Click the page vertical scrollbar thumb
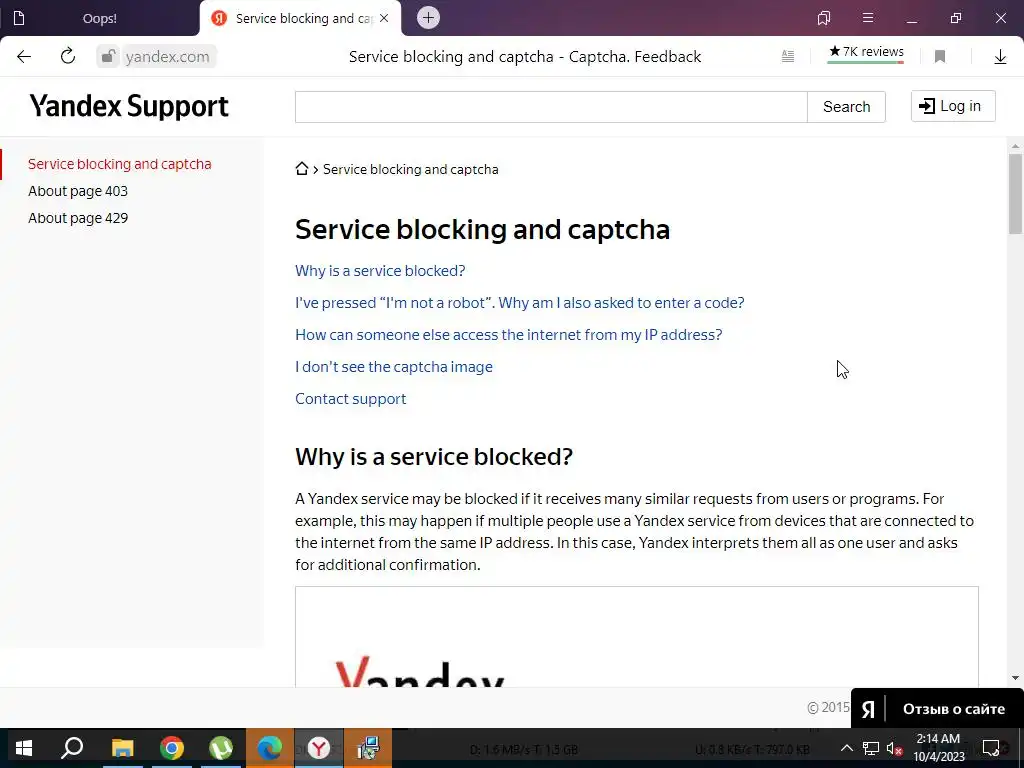The image size is (1024, 768). 1015,193
